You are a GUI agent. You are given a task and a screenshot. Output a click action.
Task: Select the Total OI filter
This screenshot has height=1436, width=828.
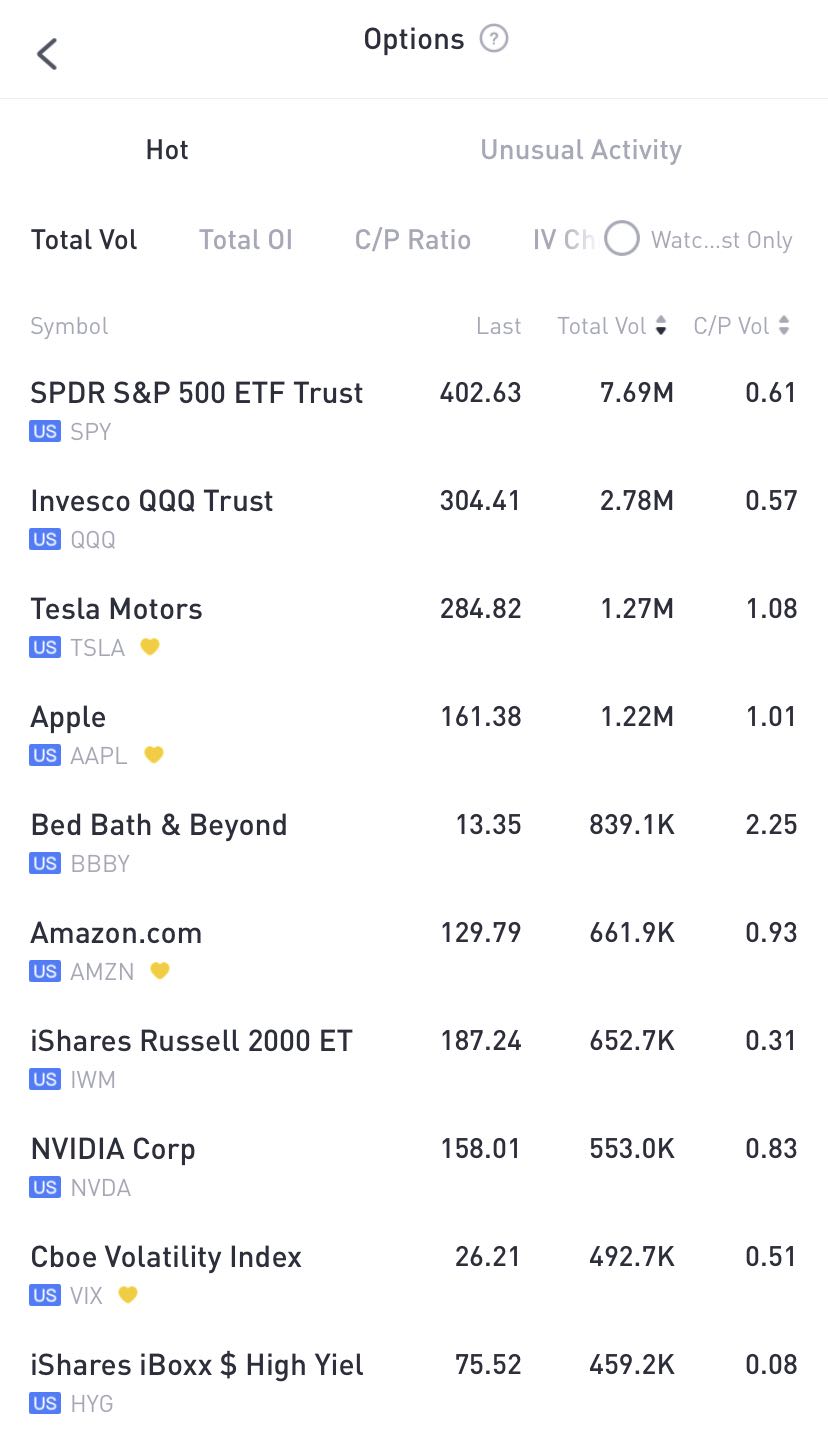(x=245, y=240)
